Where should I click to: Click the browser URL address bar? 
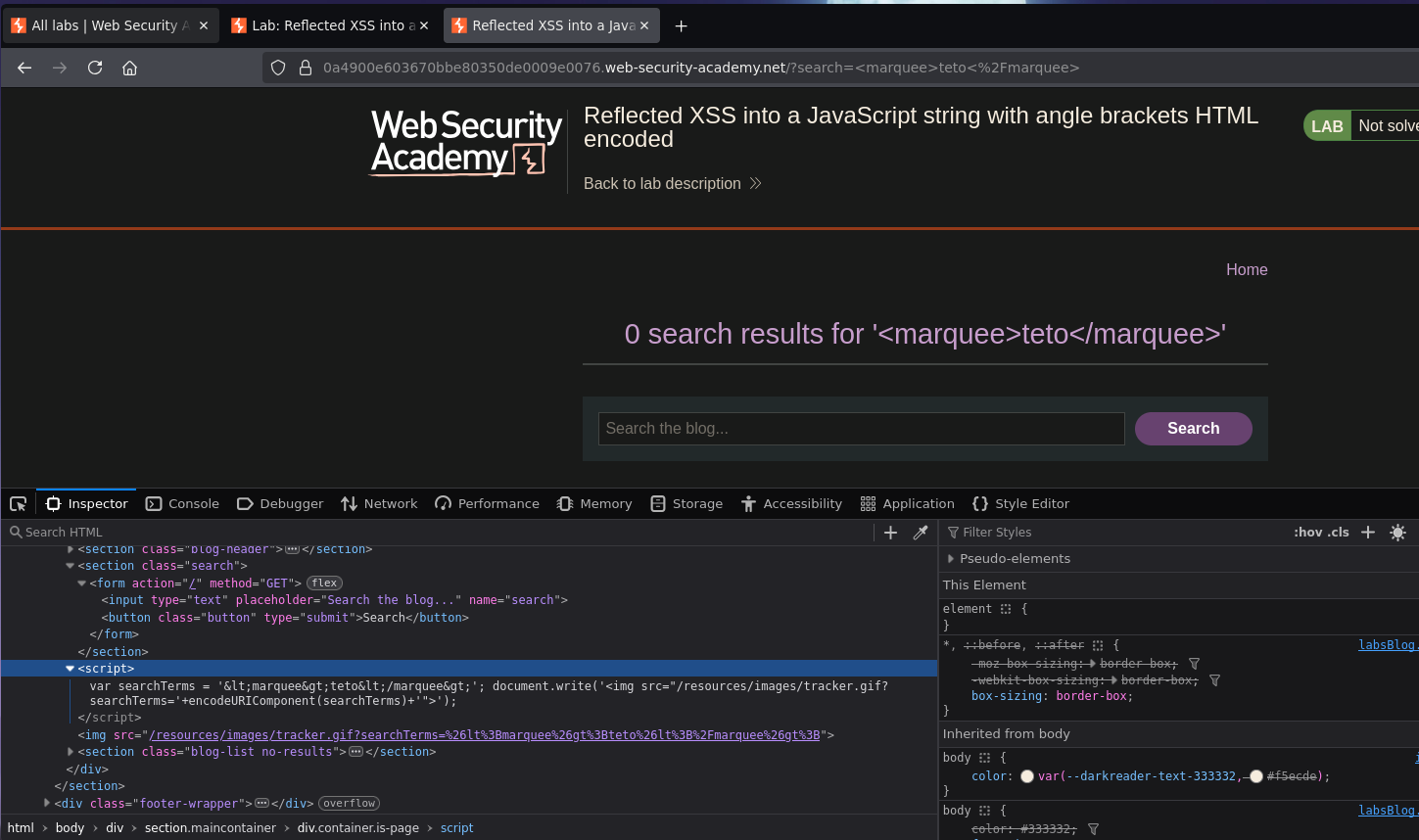point(842,68)
